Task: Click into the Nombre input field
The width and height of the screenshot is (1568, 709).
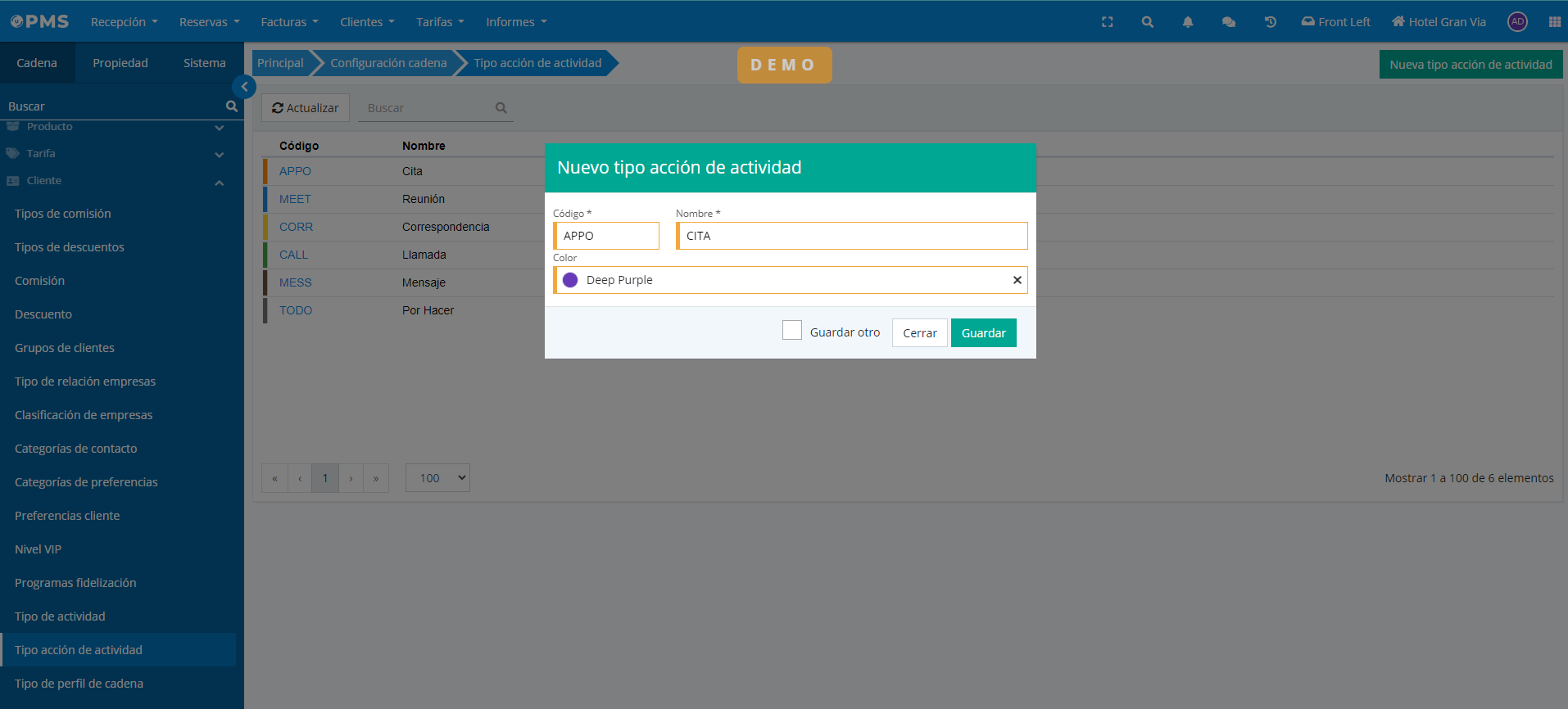Action: 852,236
